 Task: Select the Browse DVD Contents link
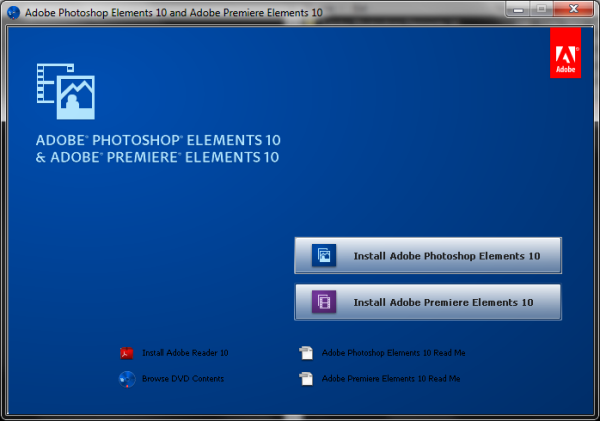(x=183, y=379)
